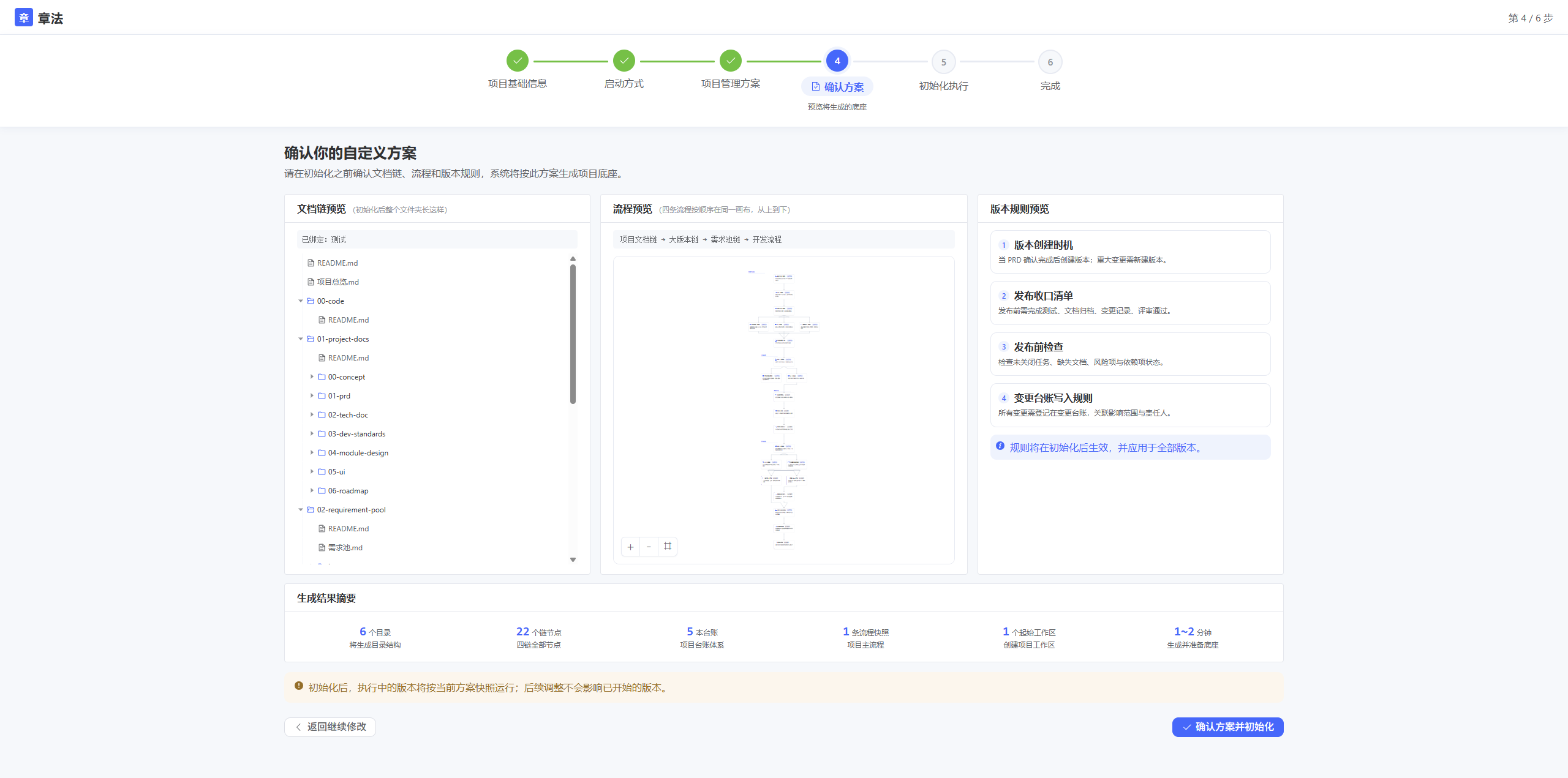Click 返回继续修改 button
The width and height of the screenshot is (1568, 778).
330,727
